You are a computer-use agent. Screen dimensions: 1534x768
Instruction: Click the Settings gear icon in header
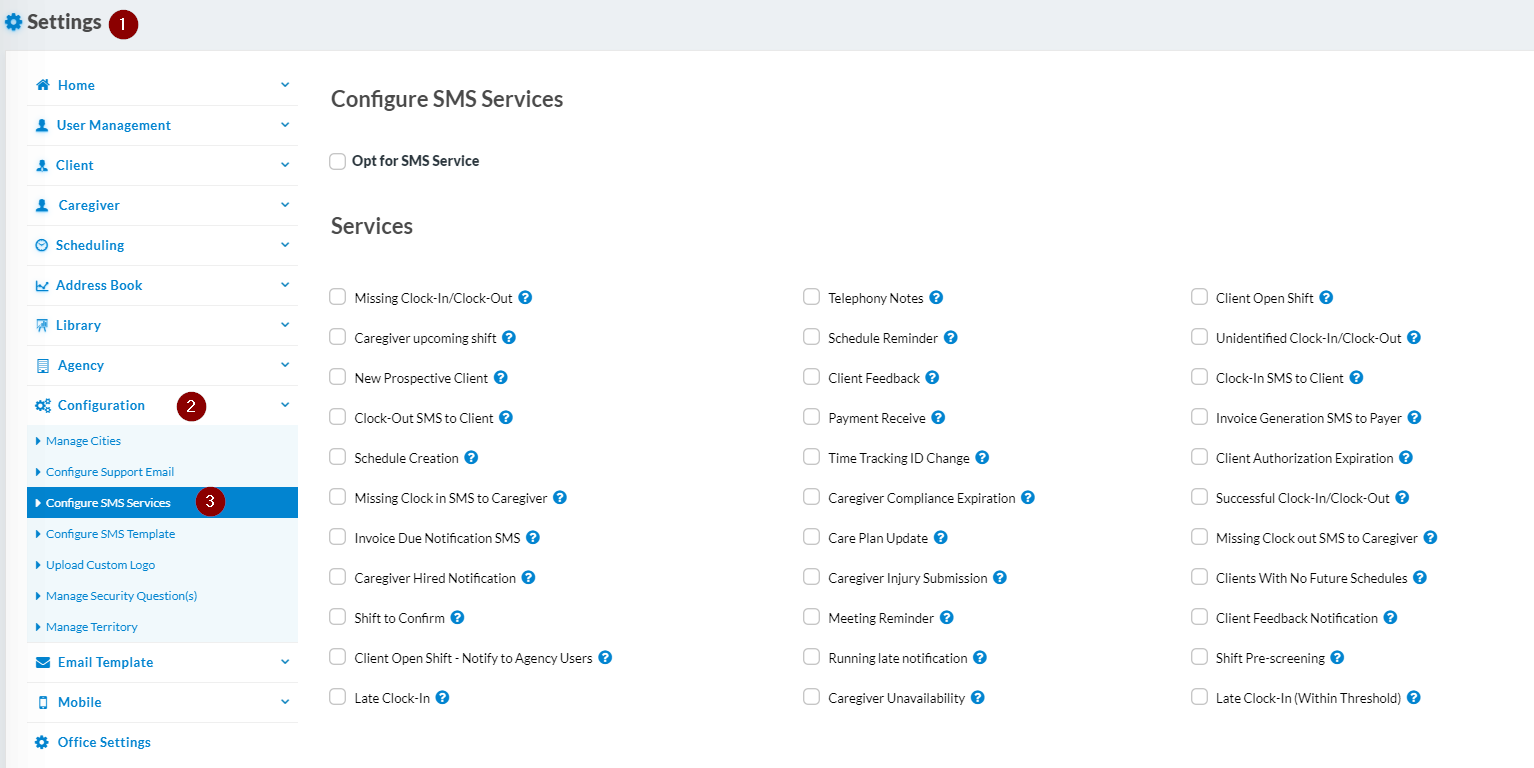pyautogui.click(x=14, y=22)
